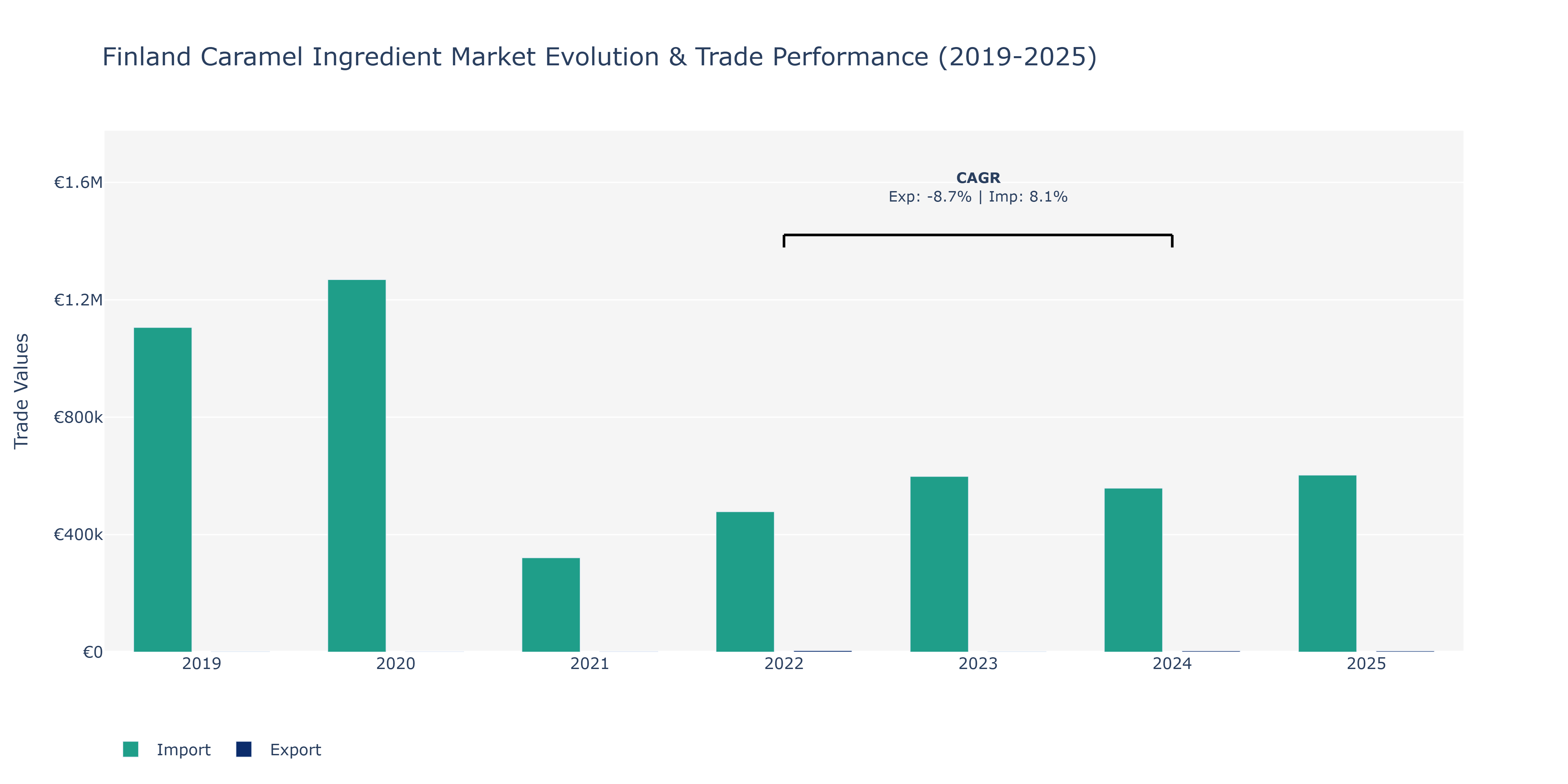Click the bold CAGR annotation heading
The width and height of the screenshot is (1568, 784).
point(978,178)
